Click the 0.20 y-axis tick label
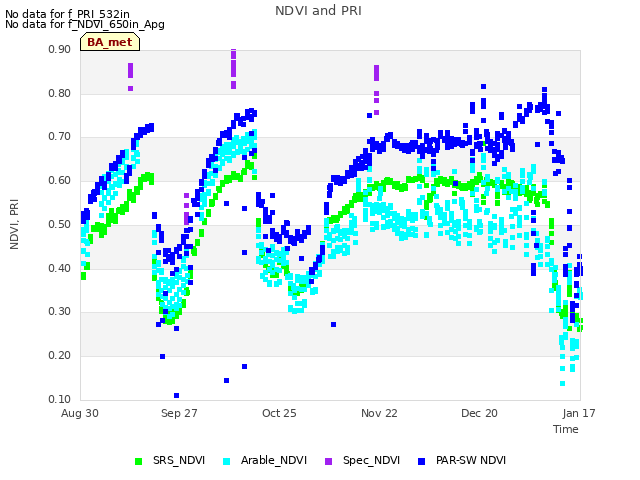Viewport: 640px width, 480px height. 60,356
